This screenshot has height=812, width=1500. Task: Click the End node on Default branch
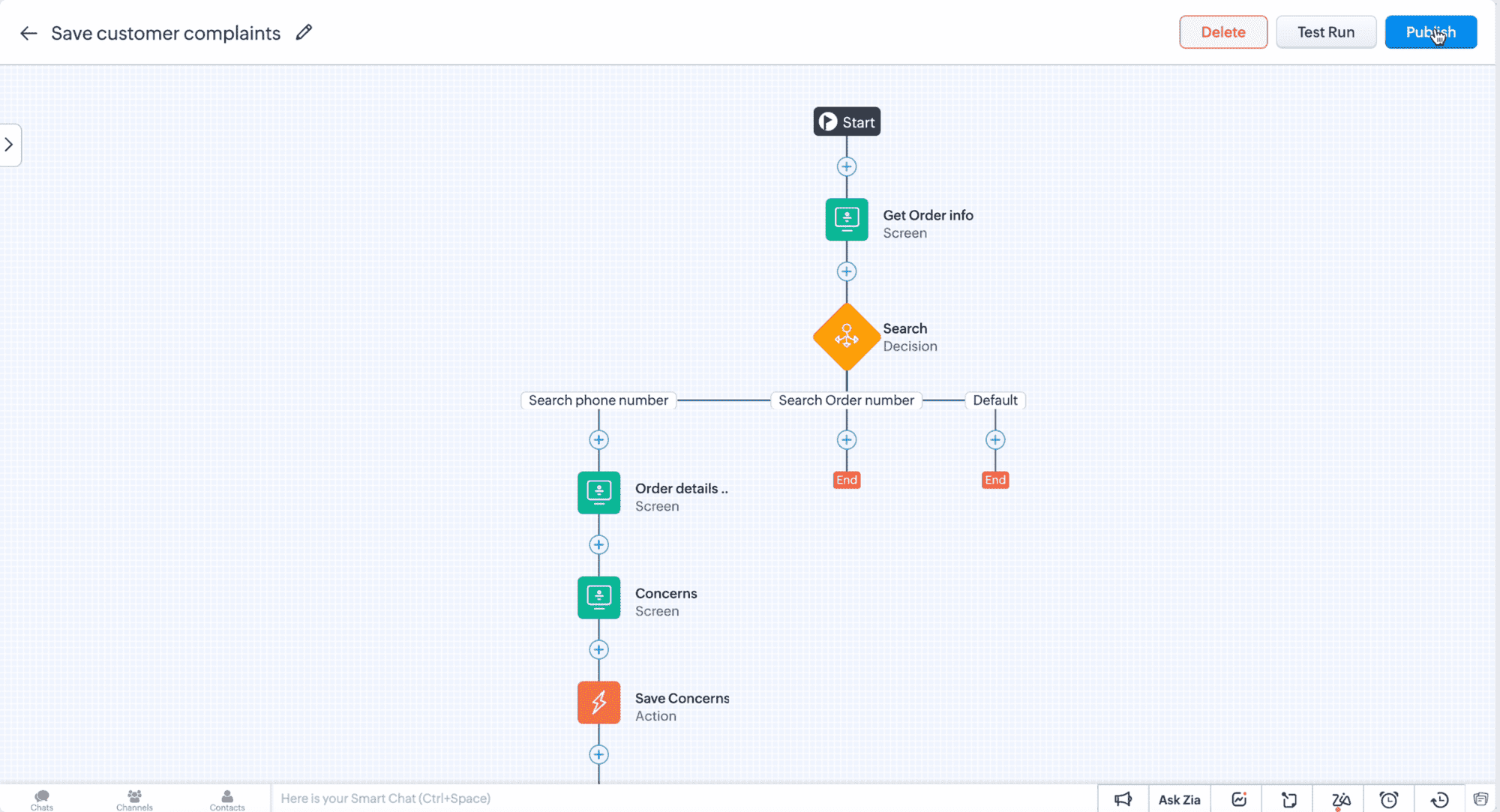[995, 480]
